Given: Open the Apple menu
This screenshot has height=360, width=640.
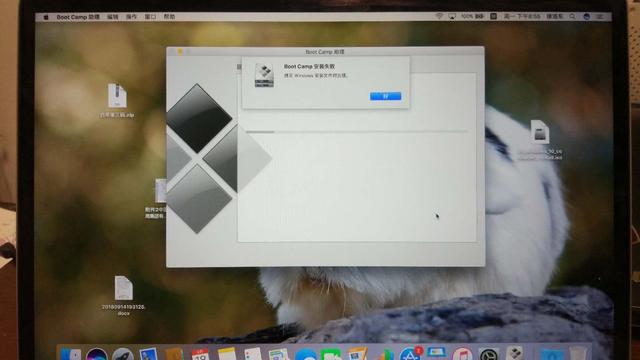Looking at the screenshot, I should (x=46, y=17).
